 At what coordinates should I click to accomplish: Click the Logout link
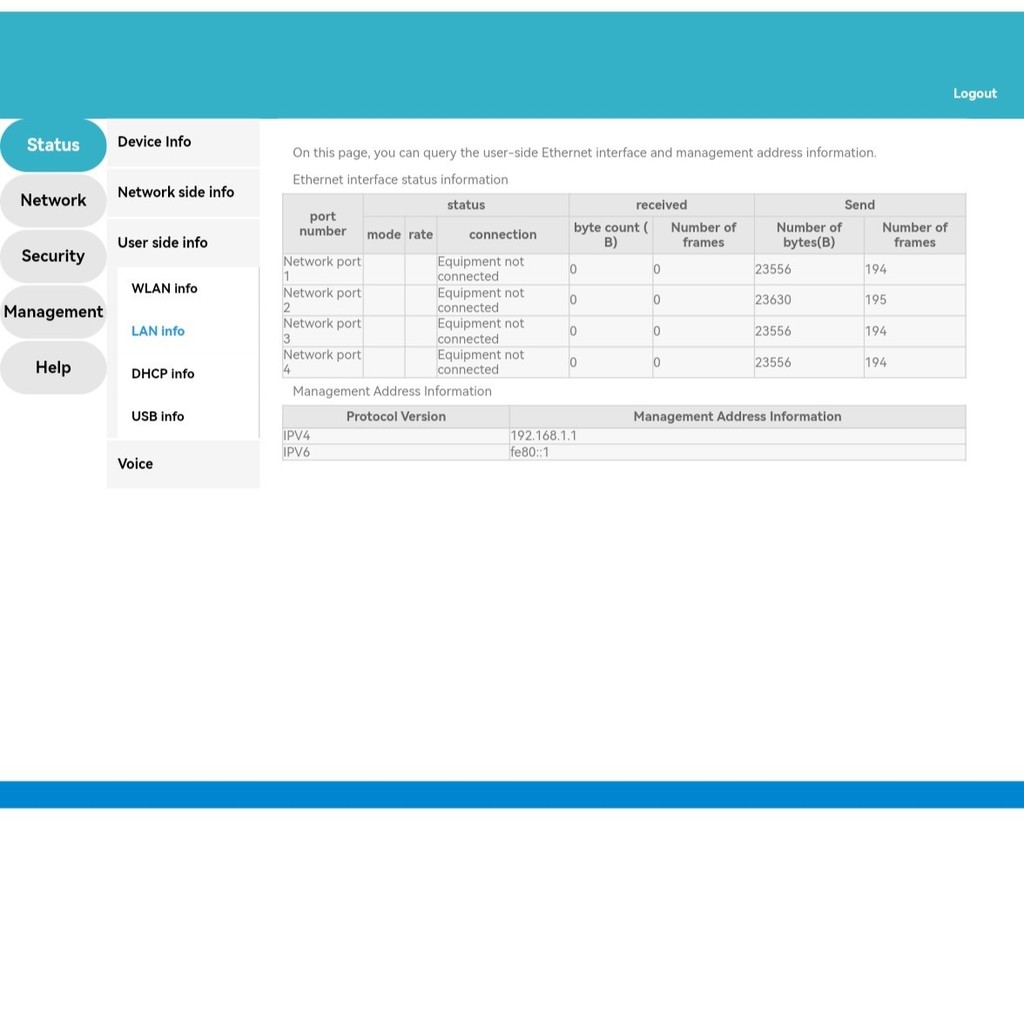pyautogui.click(x=974, y=93)
